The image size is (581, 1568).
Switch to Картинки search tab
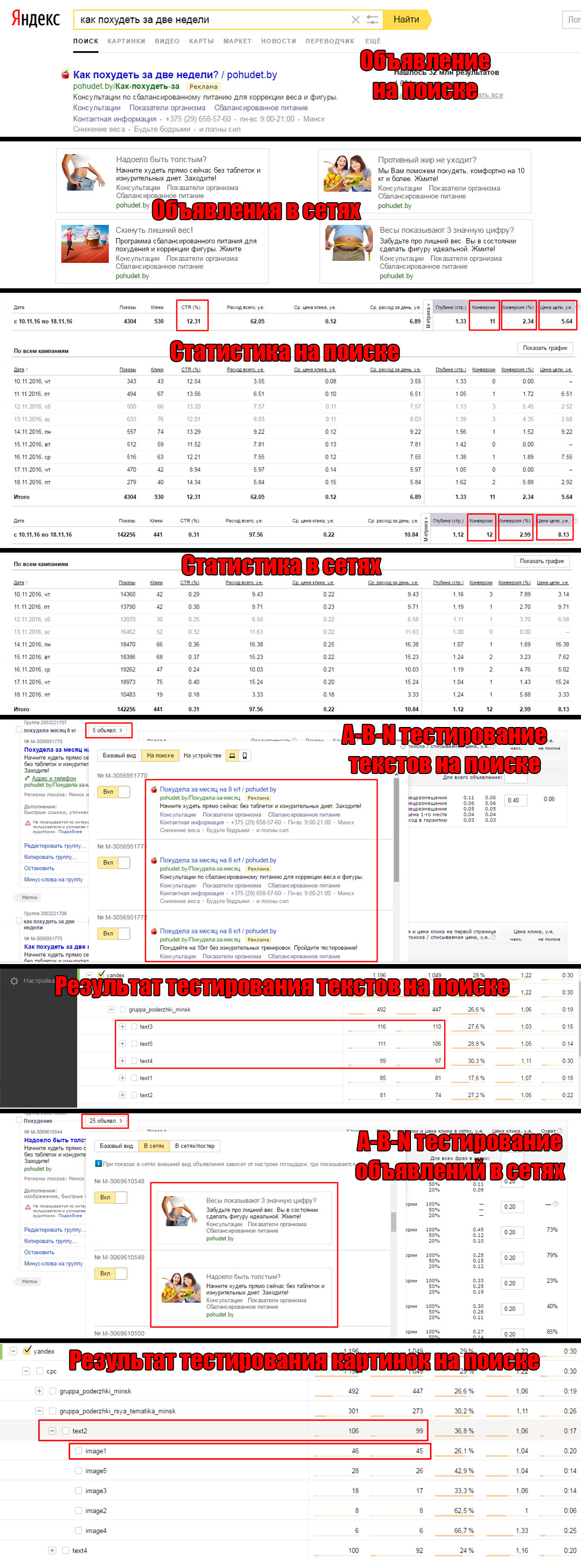pyautogui.click(x=126, y=41)
